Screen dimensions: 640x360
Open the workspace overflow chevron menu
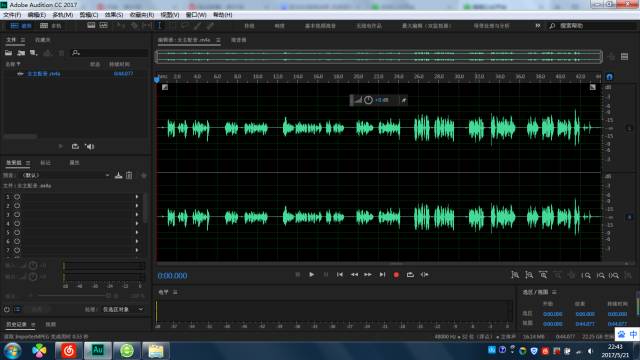[x=538, y=25]
